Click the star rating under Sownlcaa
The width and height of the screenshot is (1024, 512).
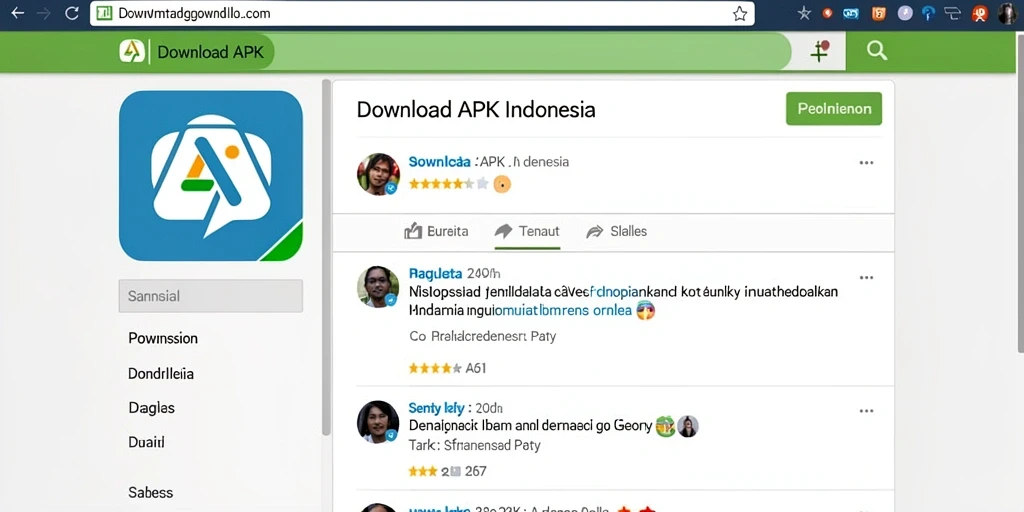pyautogui.click(x=449, y=184)
